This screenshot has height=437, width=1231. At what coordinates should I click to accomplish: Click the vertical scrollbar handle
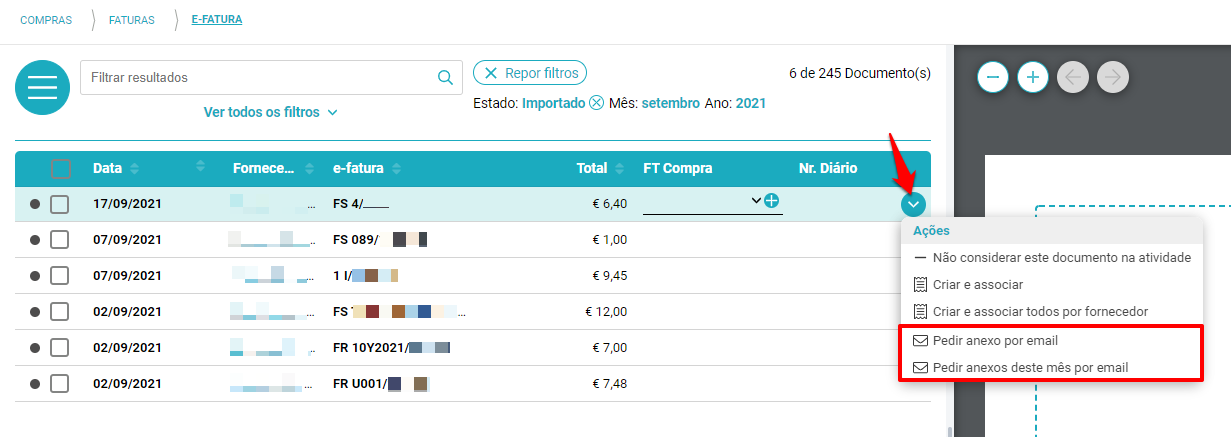[x=949, y=432]
